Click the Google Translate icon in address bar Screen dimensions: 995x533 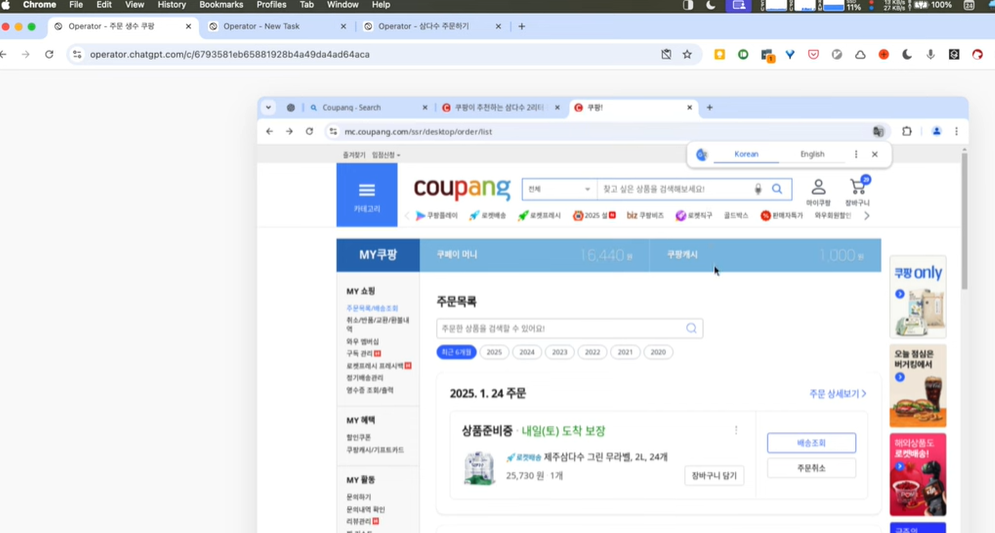point(878,132)
